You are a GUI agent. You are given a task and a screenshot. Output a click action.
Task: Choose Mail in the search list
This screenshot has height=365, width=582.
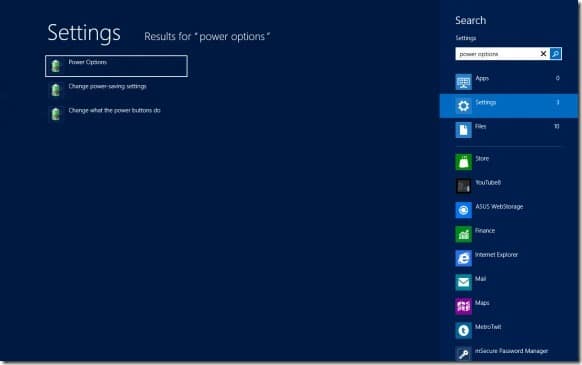[480, 279]
